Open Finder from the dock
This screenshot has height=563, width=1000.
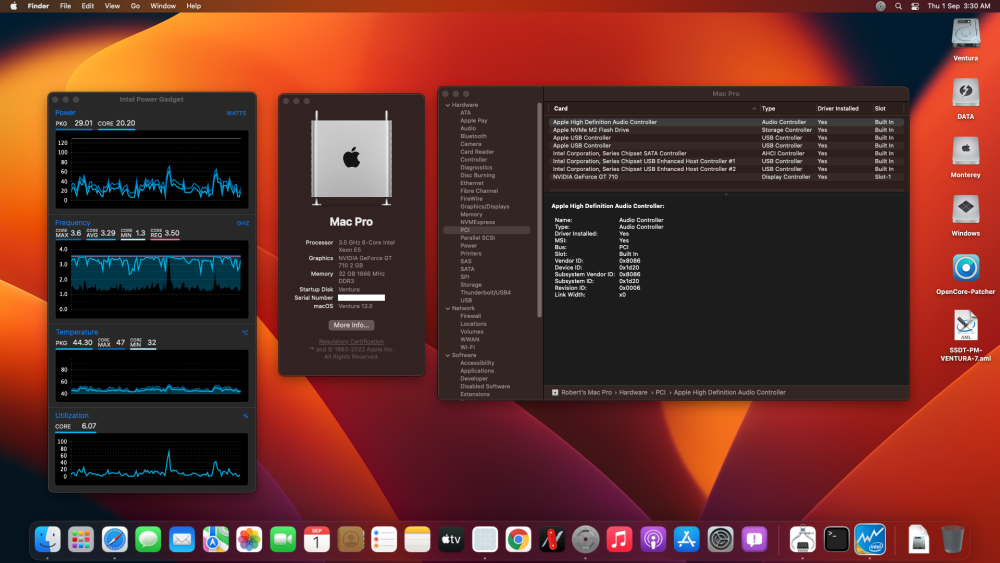tap(47, 539)
